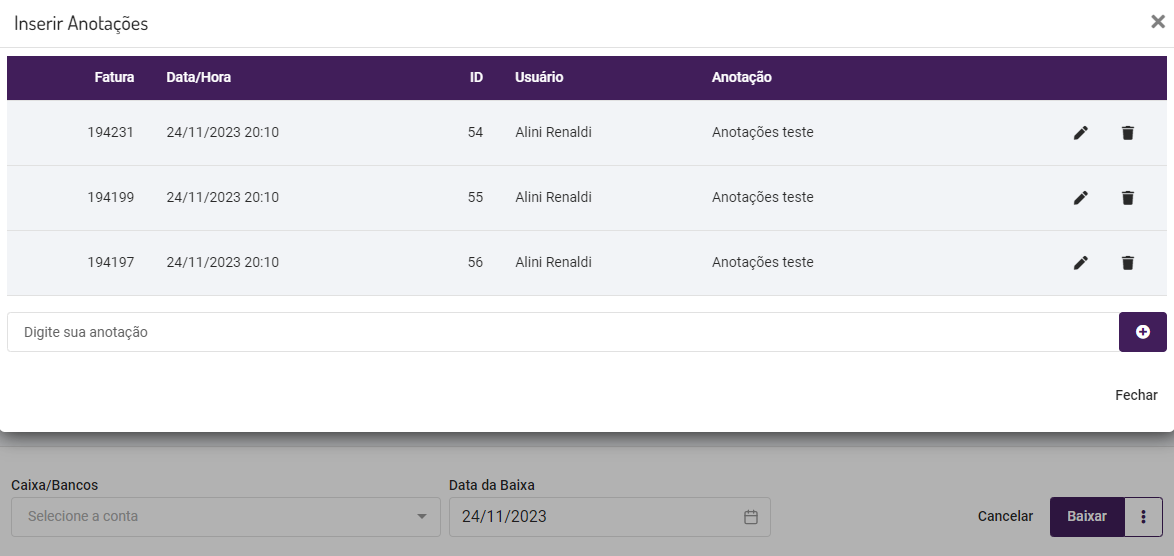1174x556 pixels.
Task: Delete annotation for invoice 194231
Action: point(1127,133)
